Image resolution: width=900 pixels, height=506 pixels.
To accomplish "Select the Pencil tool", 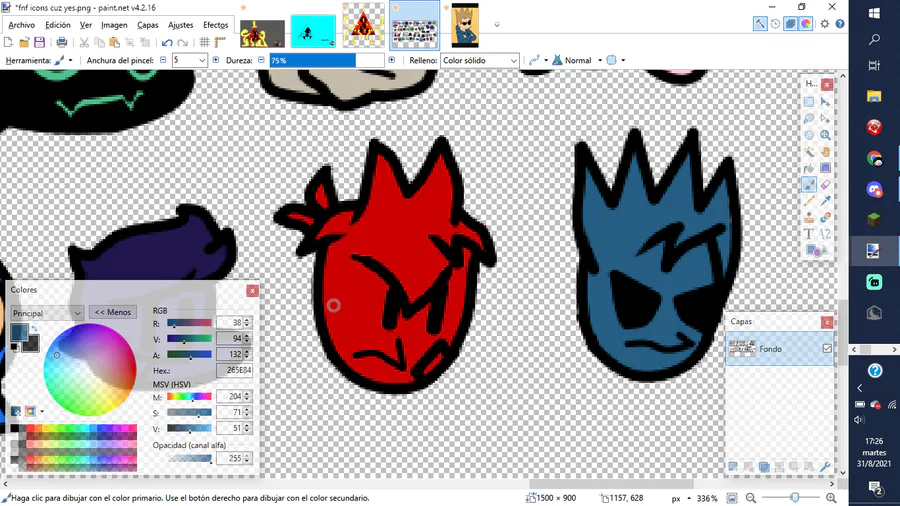I will click(x=809, y=201).
